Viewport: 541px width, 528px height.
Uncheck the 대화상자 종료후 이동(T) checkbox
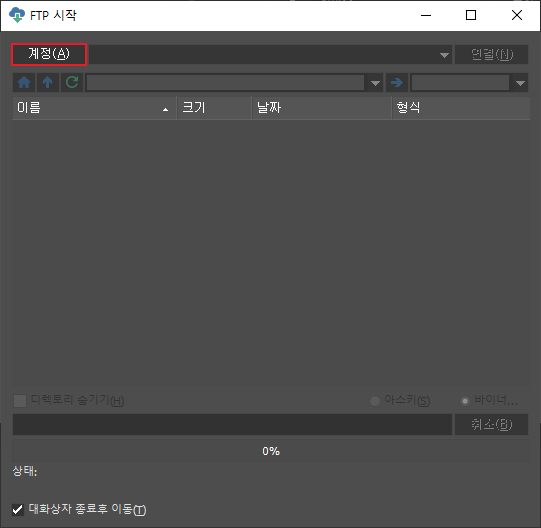(x=18, y=509)
